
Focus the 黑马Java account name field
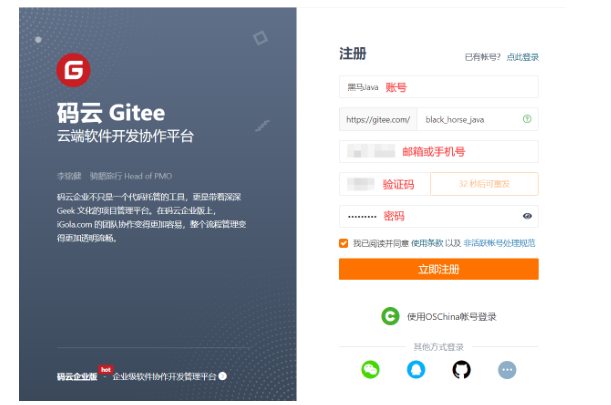tap(439, 87)
